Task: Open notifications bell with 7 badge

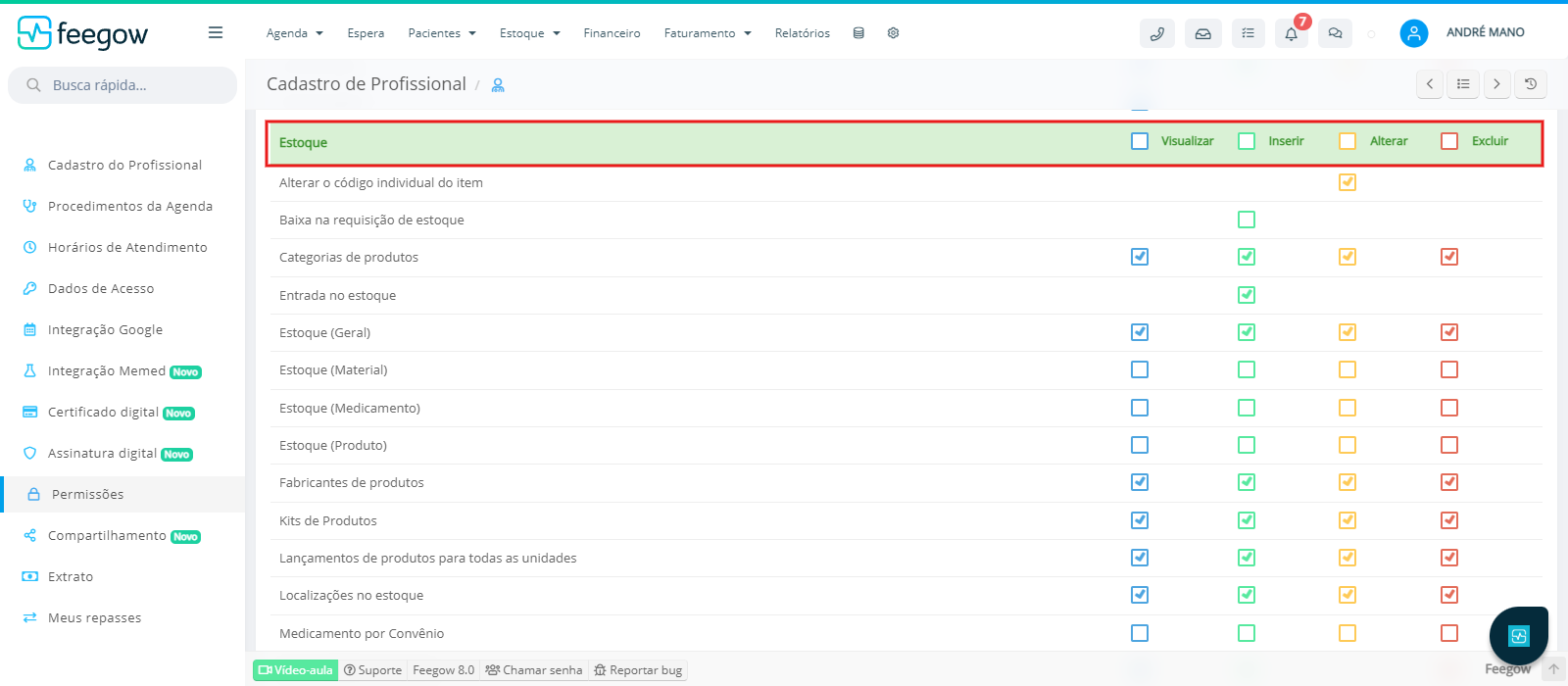Action: pos(1292,33)
